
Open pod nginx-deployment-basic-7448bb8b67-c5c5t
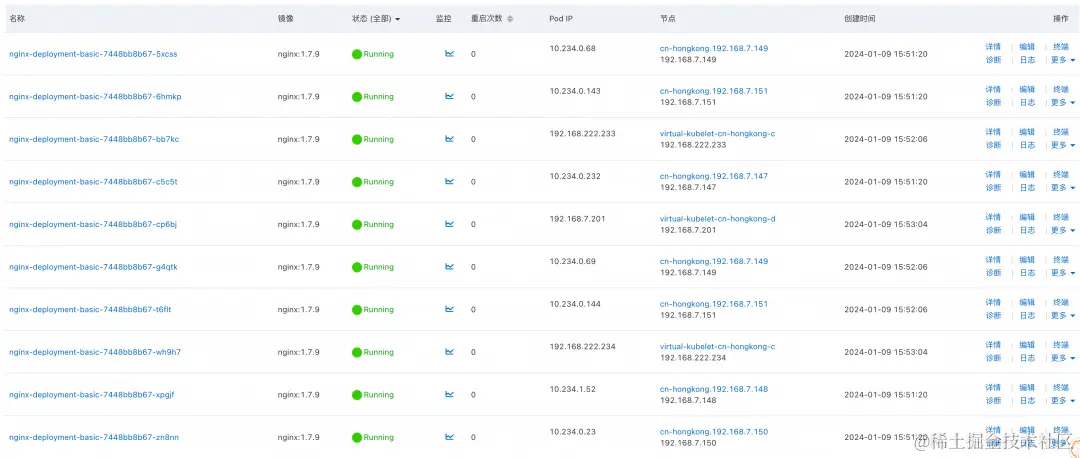pos(93,182)
